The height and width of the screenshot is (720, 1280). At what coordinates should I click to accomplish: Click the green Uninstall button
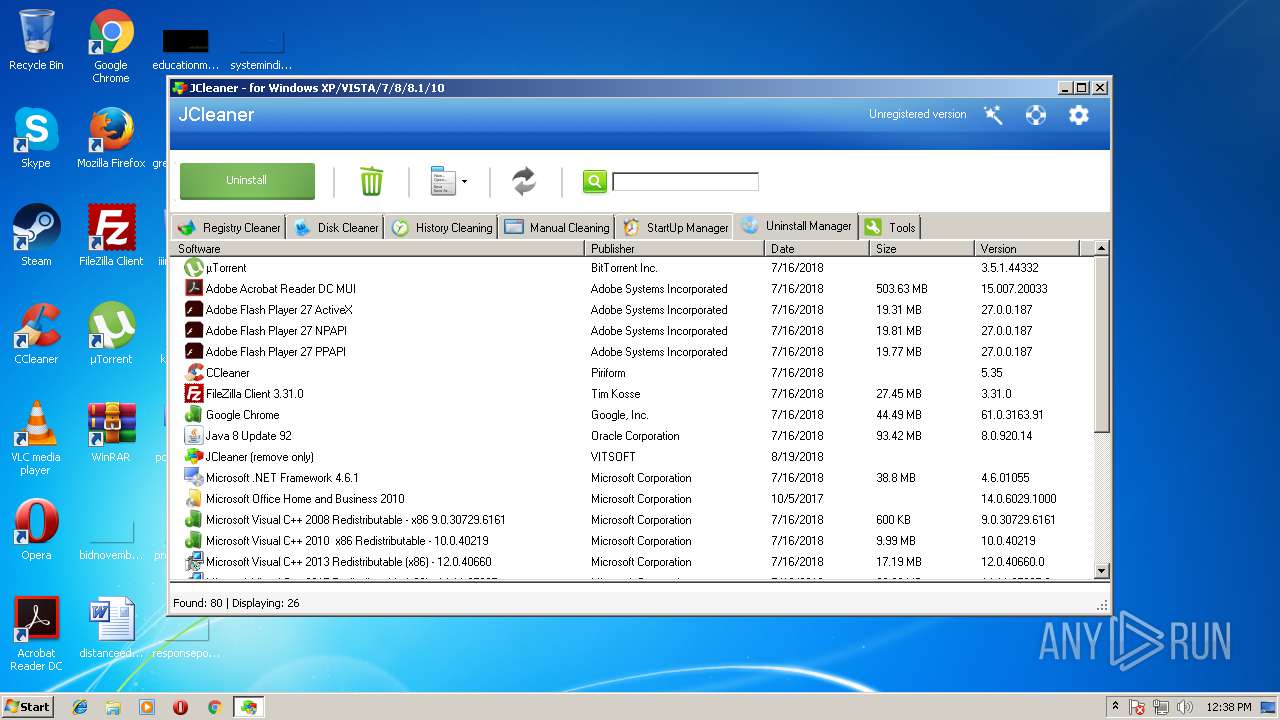click(x=247, y=181)
